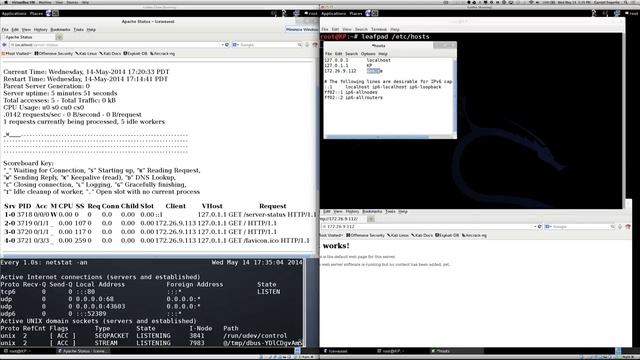Click 127.0.1.1 line in hosts file
640x360 pixels.
pos(348,65)
